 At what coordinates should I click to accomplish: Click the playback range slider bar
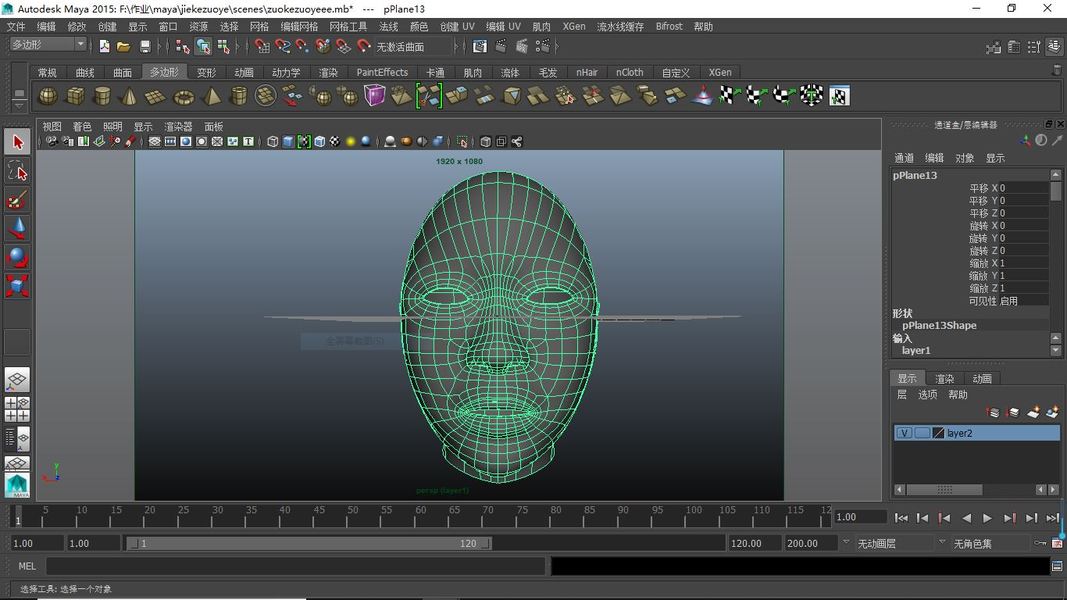pyautogui.click(x=308, y=543)
